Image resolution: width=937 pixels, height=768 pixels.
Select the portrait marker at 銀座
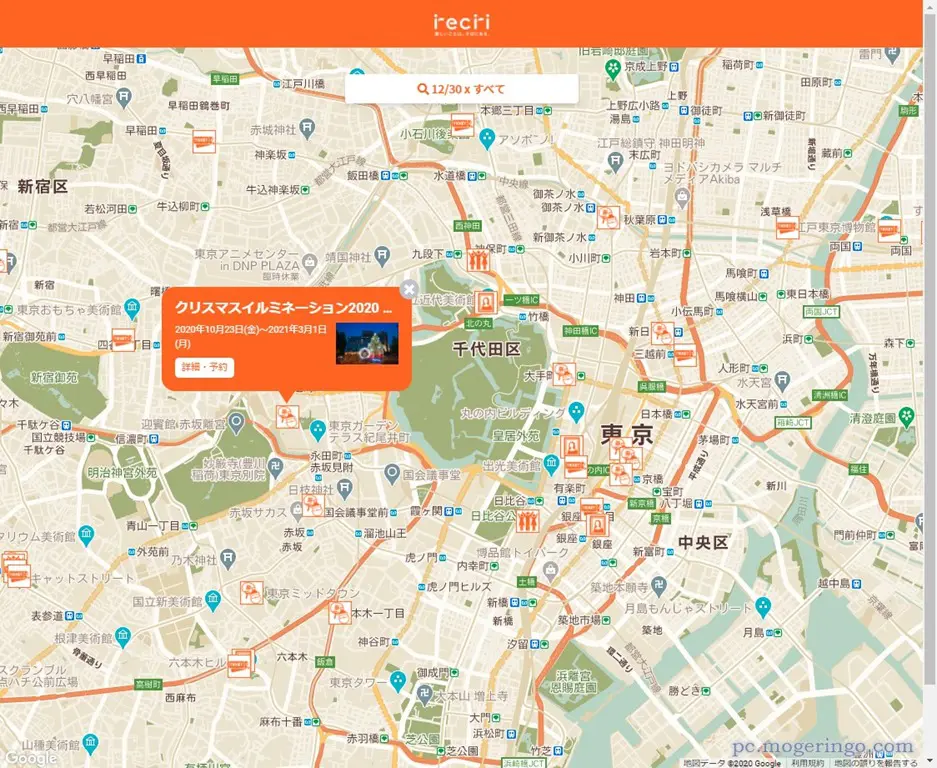point(597,526)
